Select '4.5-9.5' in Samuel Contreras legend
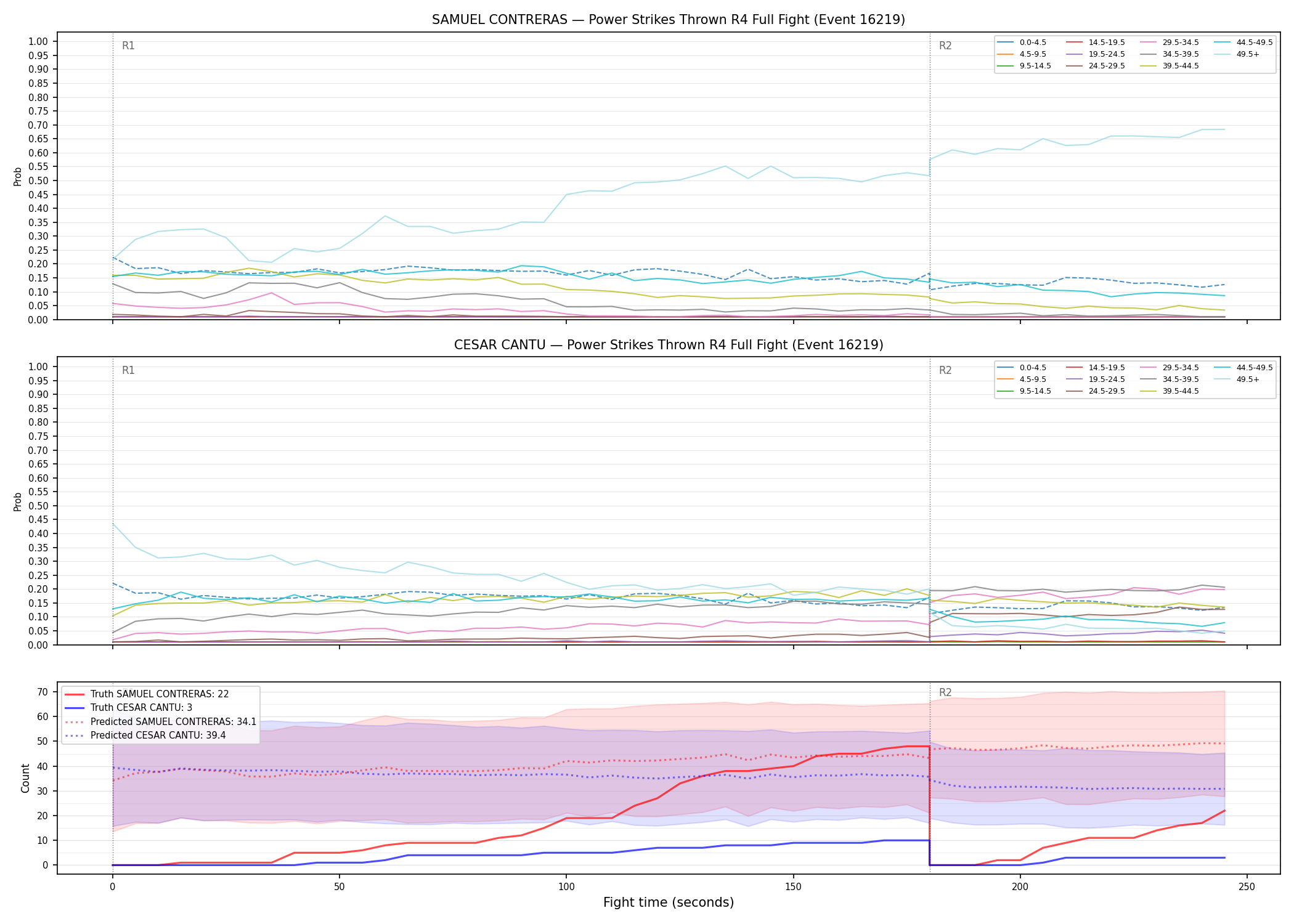The height and width of the screenshot is (924, 1294). [x=1023, y=54]
